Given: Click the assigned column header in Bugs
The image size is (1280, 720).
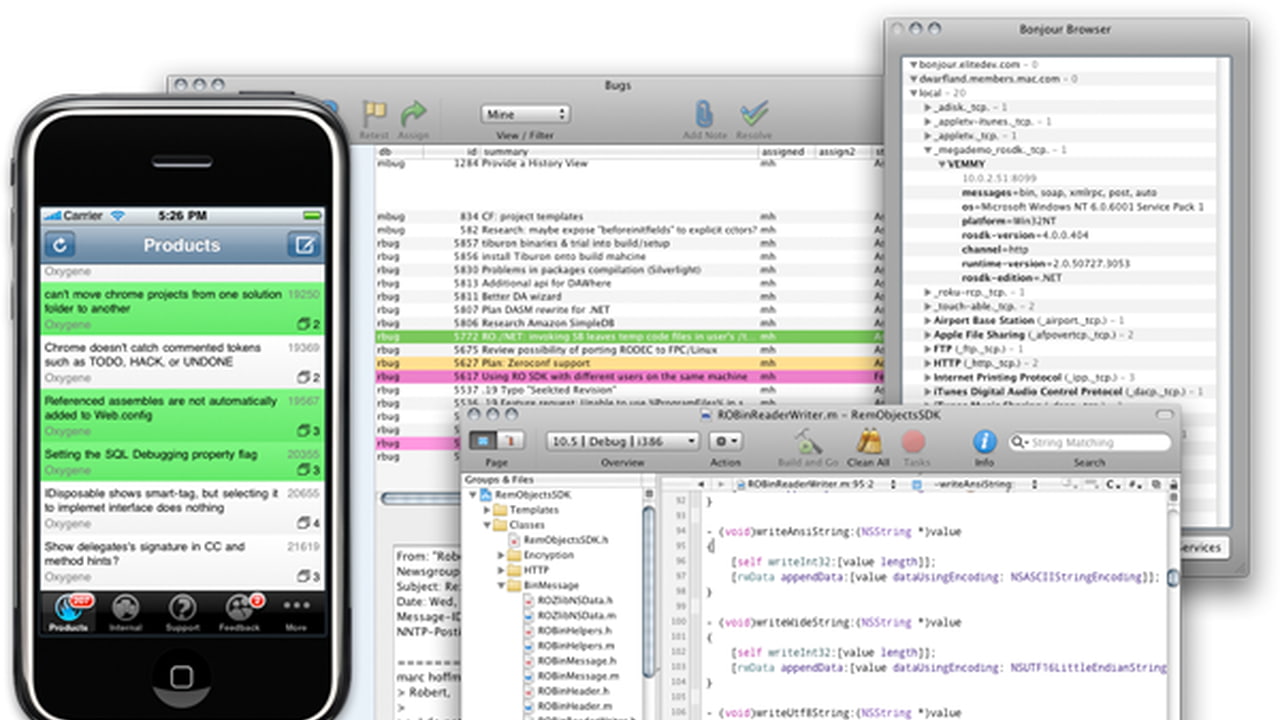Looking at the screenshot, I should click(786, 152).
